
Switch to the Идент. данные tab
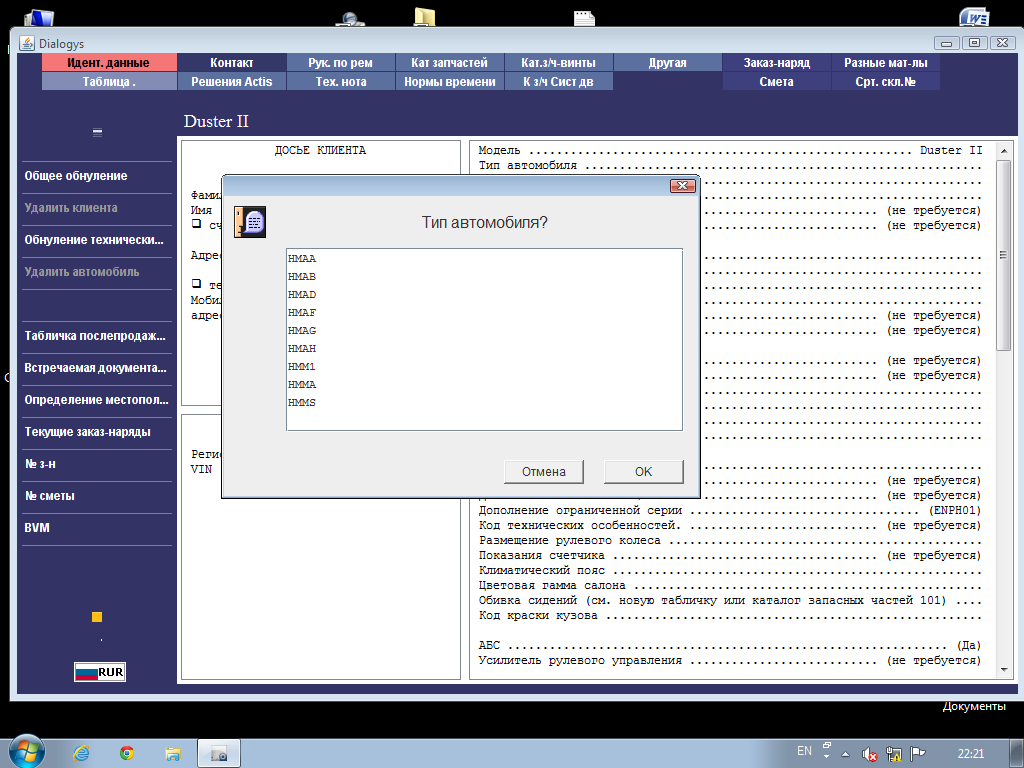tap(109, 63)
